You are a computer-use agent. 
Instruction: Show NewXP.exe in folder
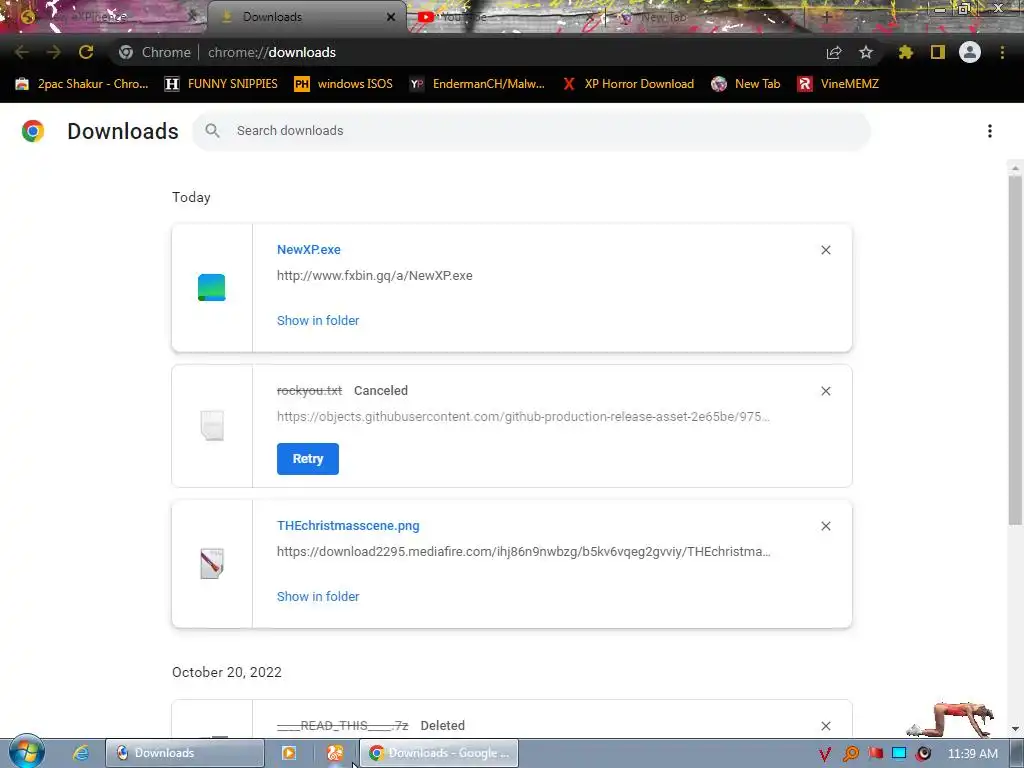click(x=318, y=321)
